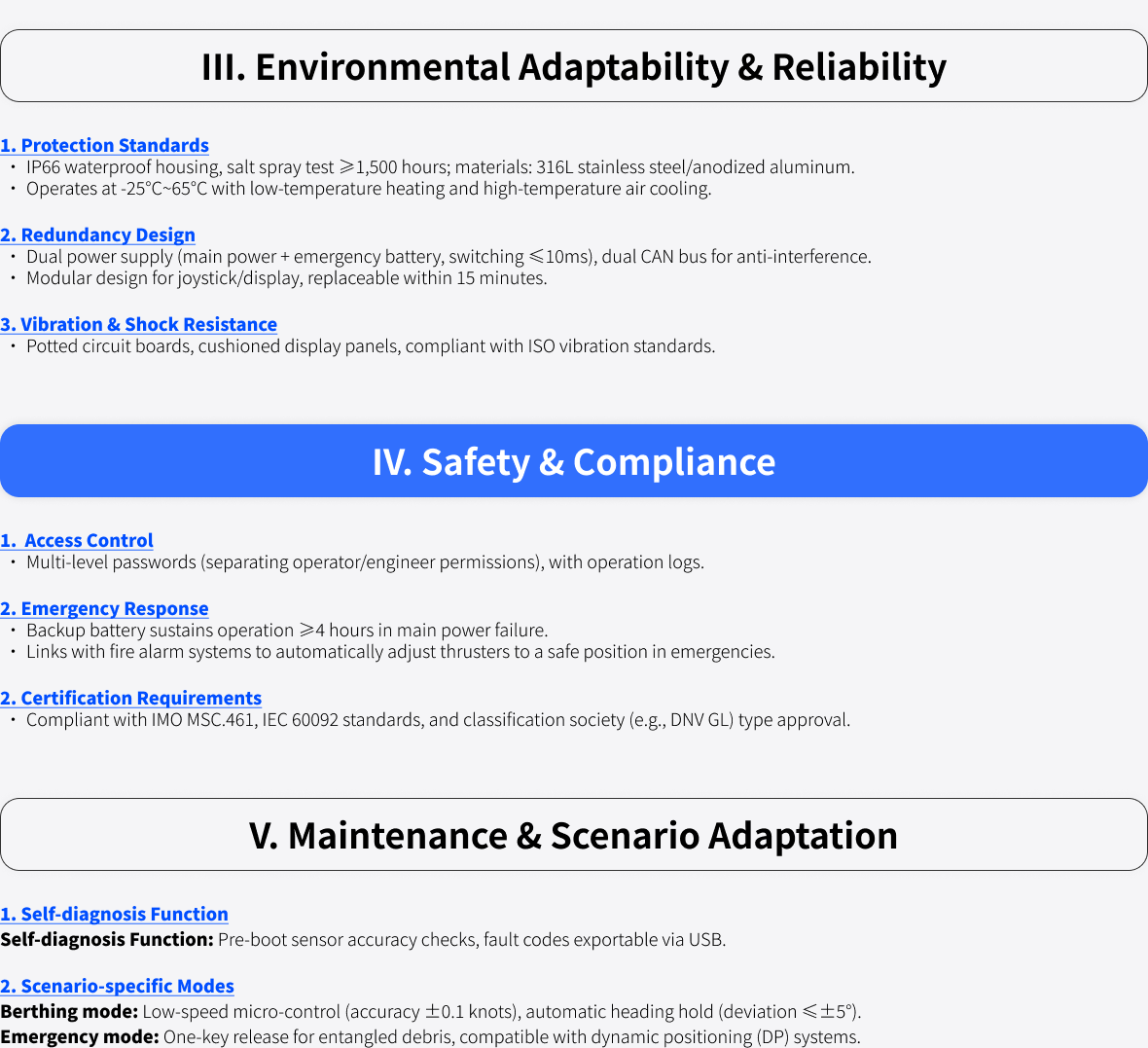Click the Redundancy Design heading link
Screen dimensions: 1148x1048
click(x=97, y=235)
